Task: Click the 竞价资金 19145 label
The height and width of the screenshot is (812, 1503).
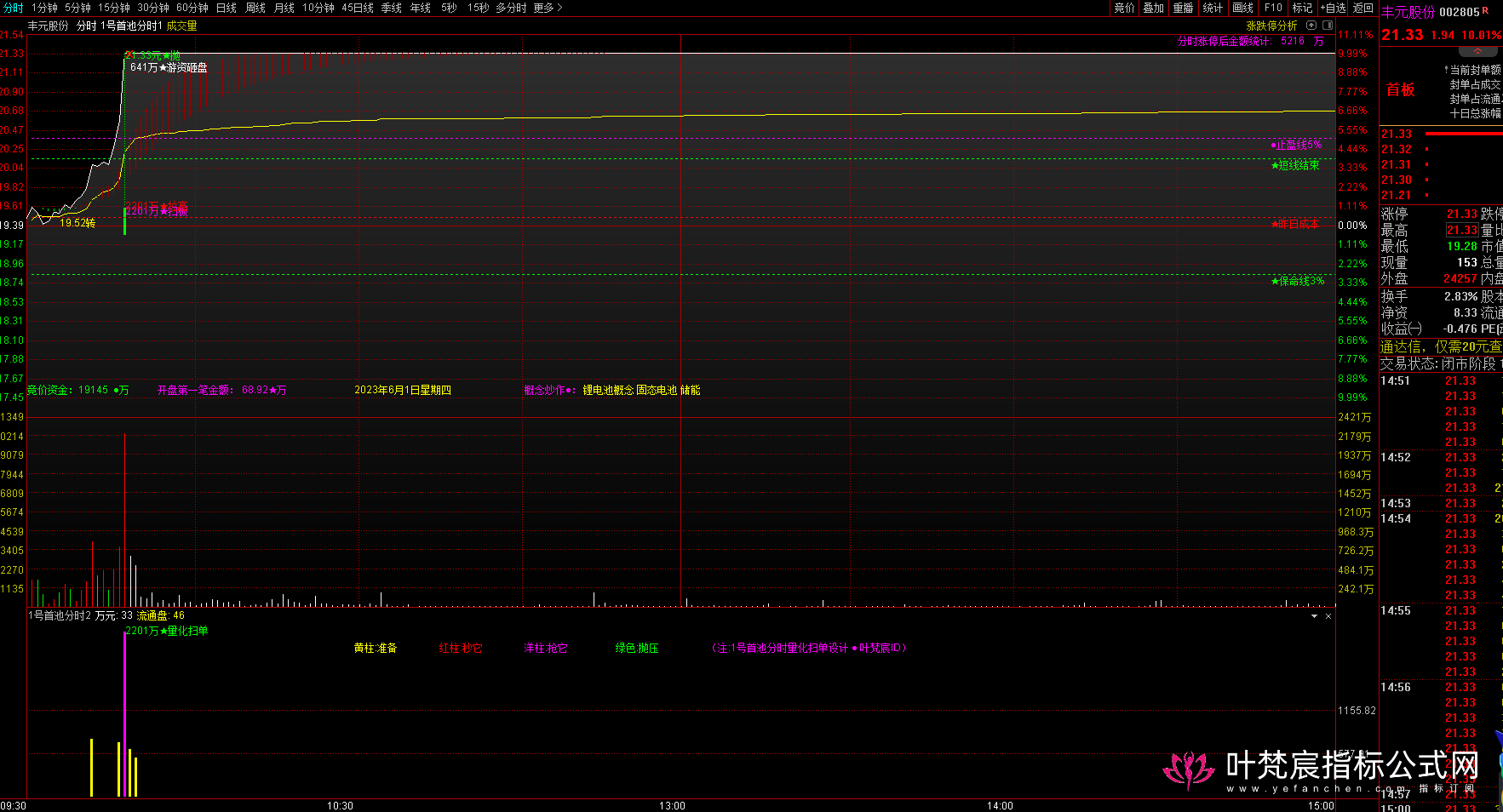Action: point(77,390)
